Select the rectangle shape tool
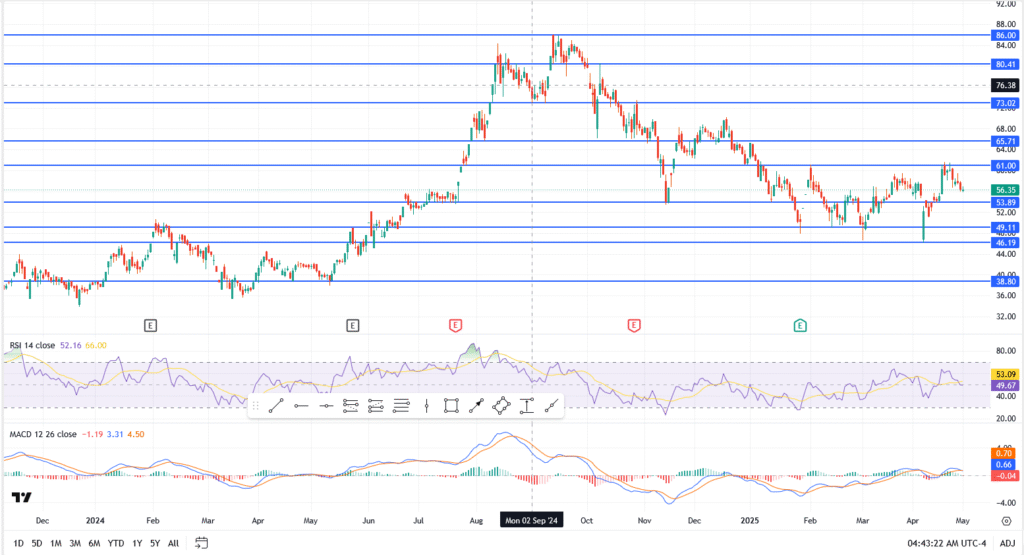This screenshot has width=1024, height=555. 452,405
